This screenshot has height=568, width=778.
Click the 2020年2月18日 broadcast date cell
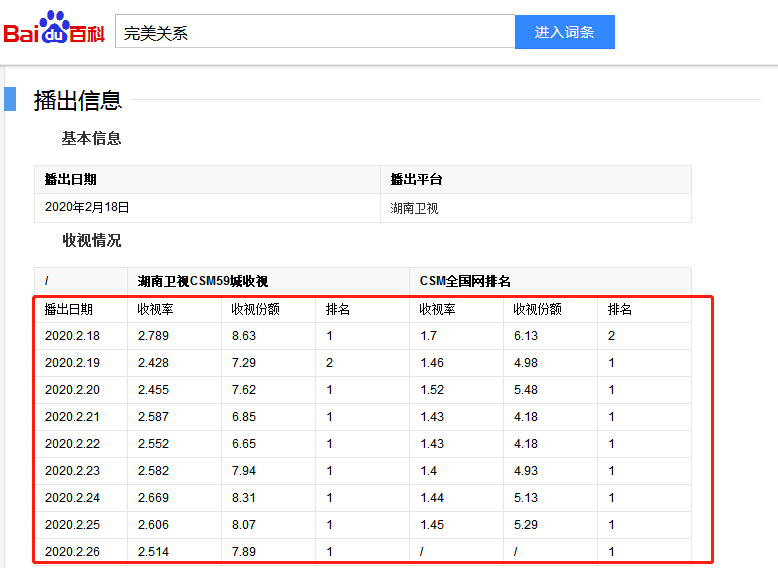coord(207,207)
